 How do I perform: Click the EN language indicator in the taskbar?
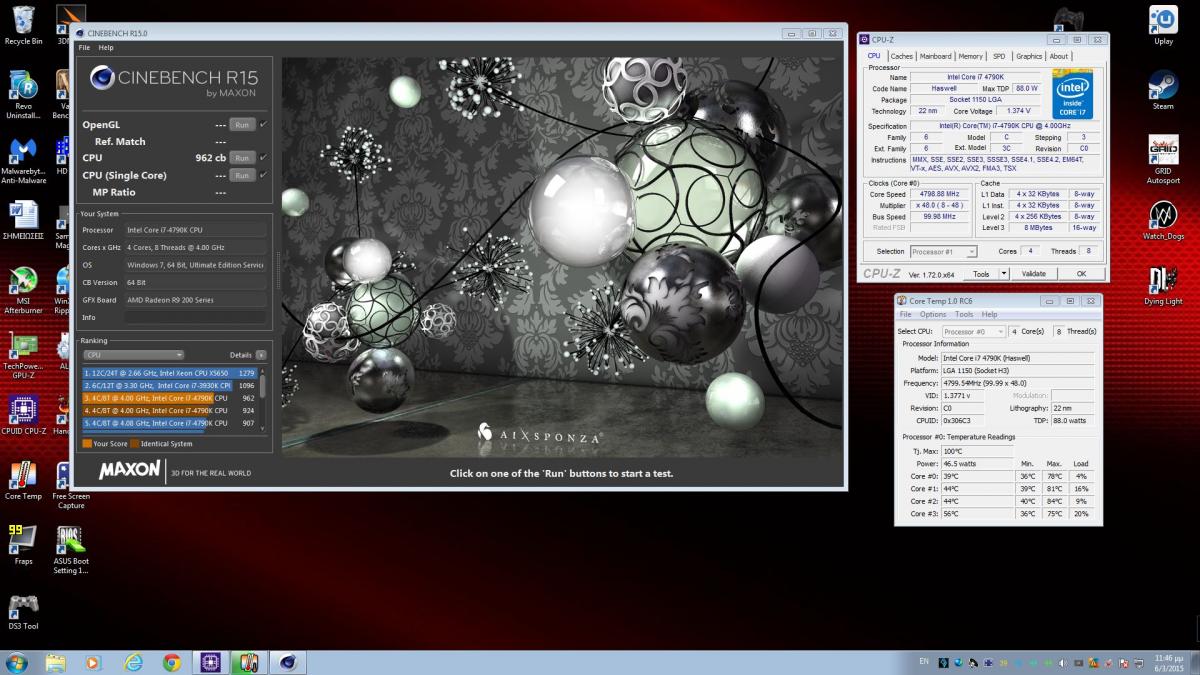click(923, 662)
